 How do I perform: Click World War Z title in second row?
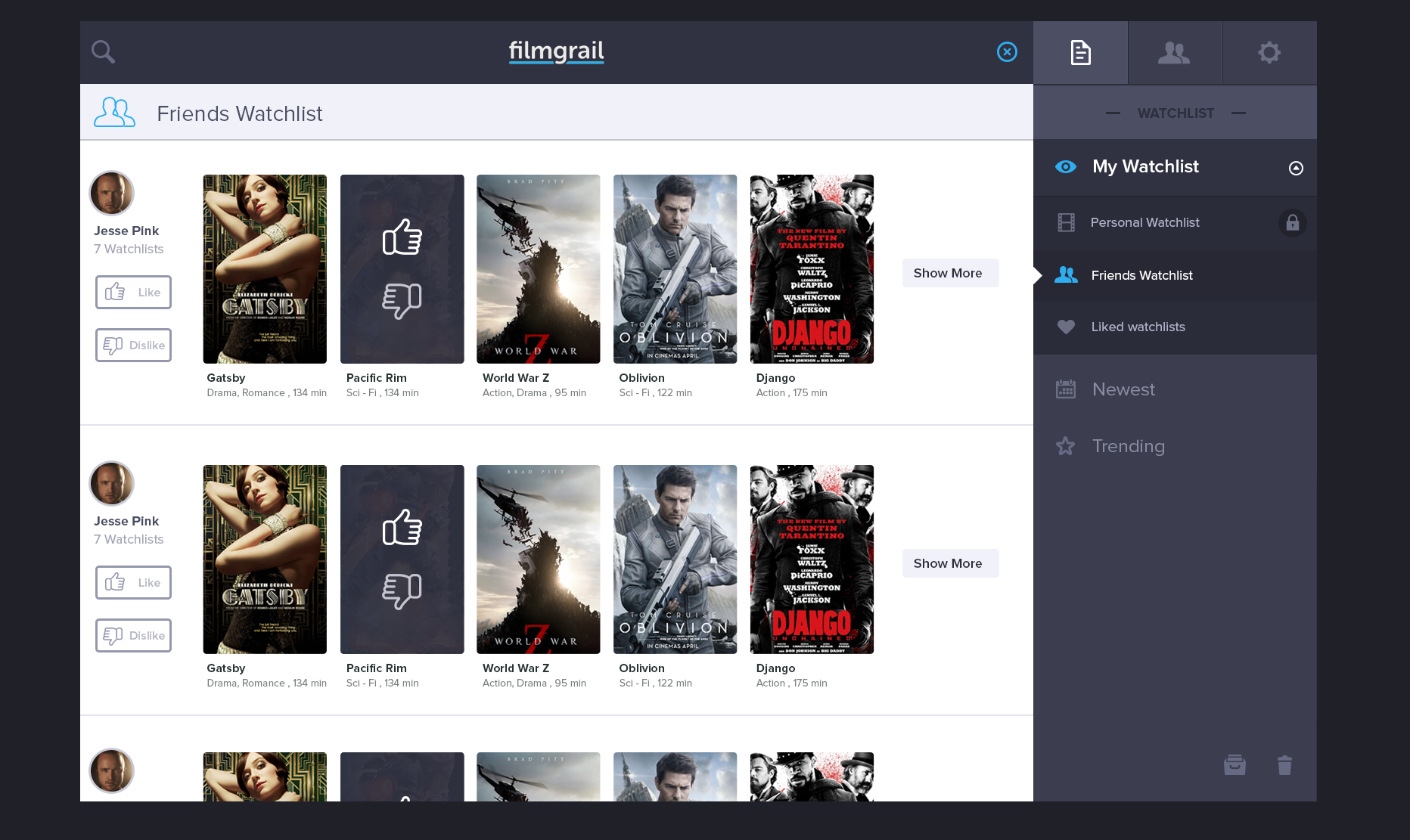click(516, 668)
